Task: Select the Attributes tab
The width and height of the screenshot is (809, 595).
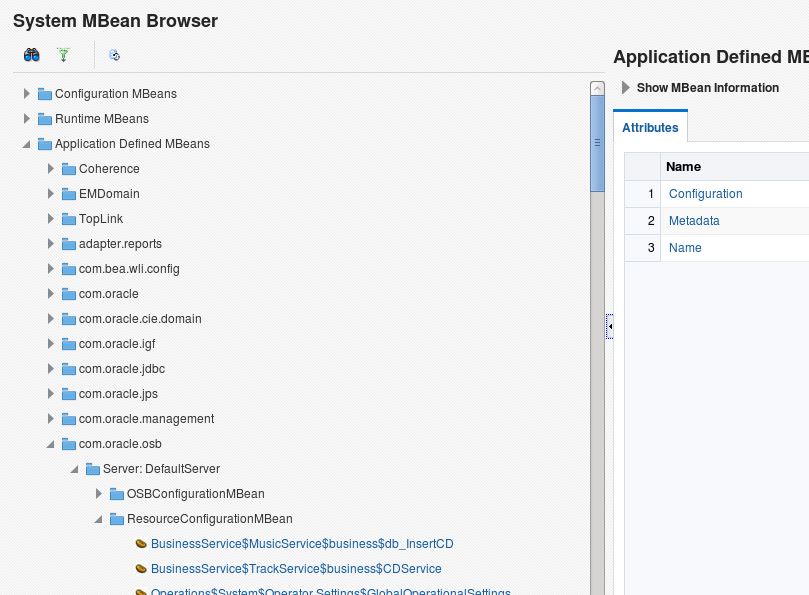Action: pos(650,128)
